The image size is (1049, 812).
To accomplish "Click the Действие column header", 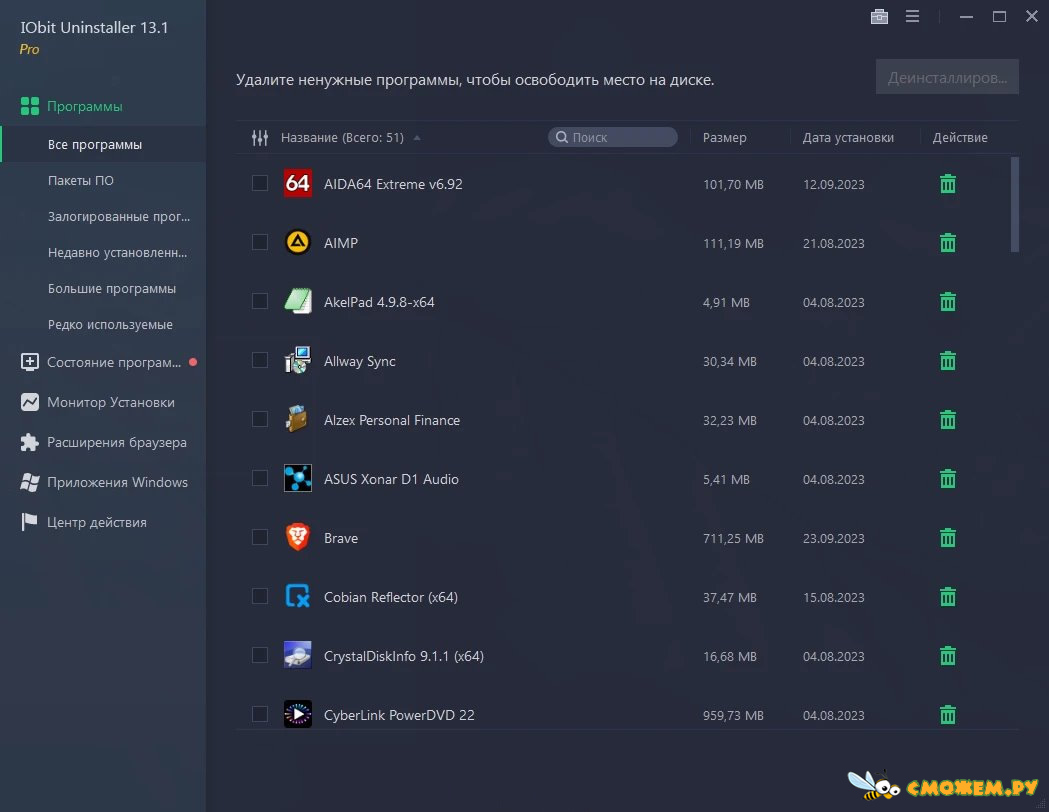I will (x=959, y=138).
